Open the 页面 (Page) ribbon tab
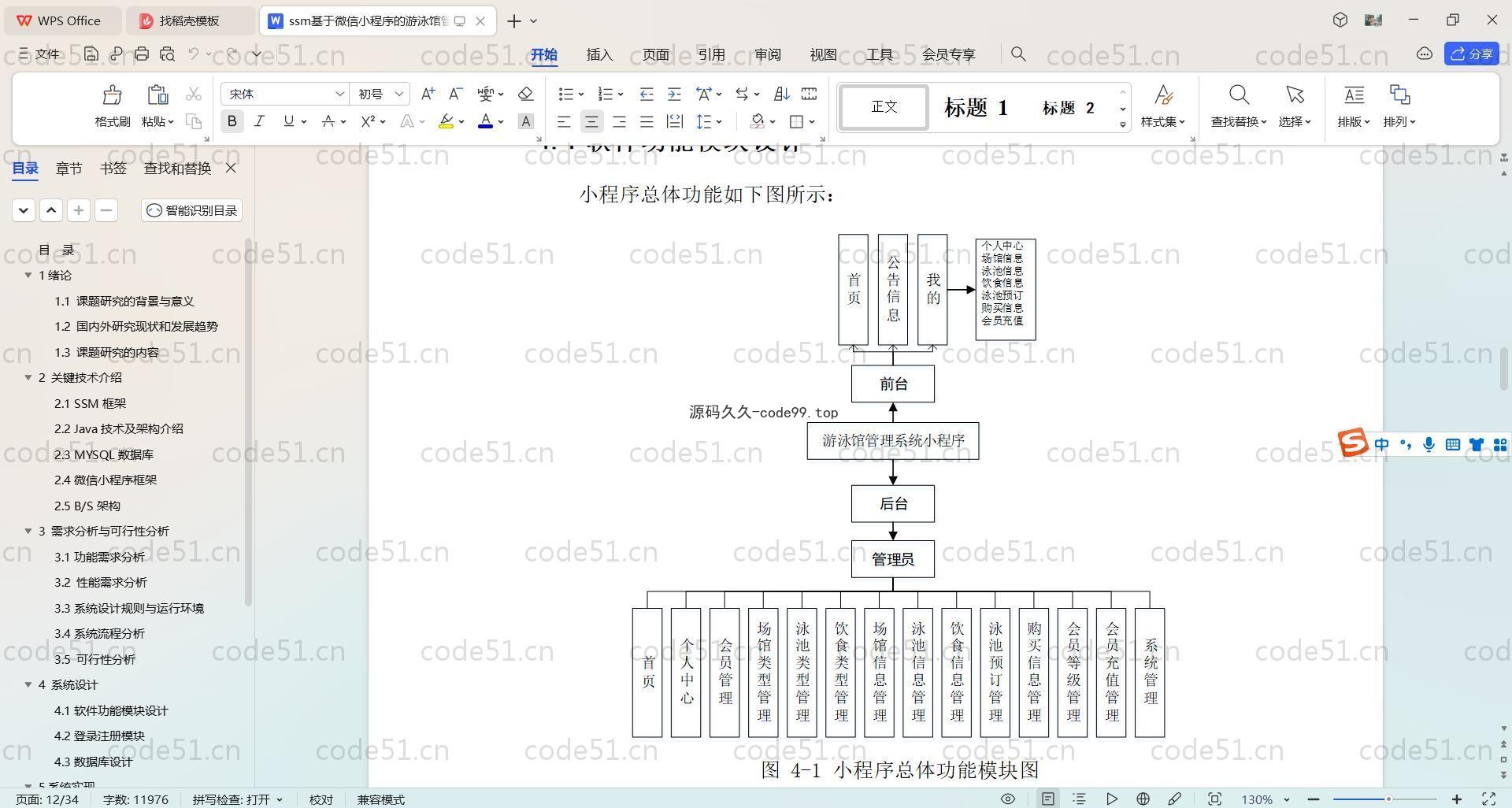The height and width of the screenshot is (808, 1512). coord(655,54)
